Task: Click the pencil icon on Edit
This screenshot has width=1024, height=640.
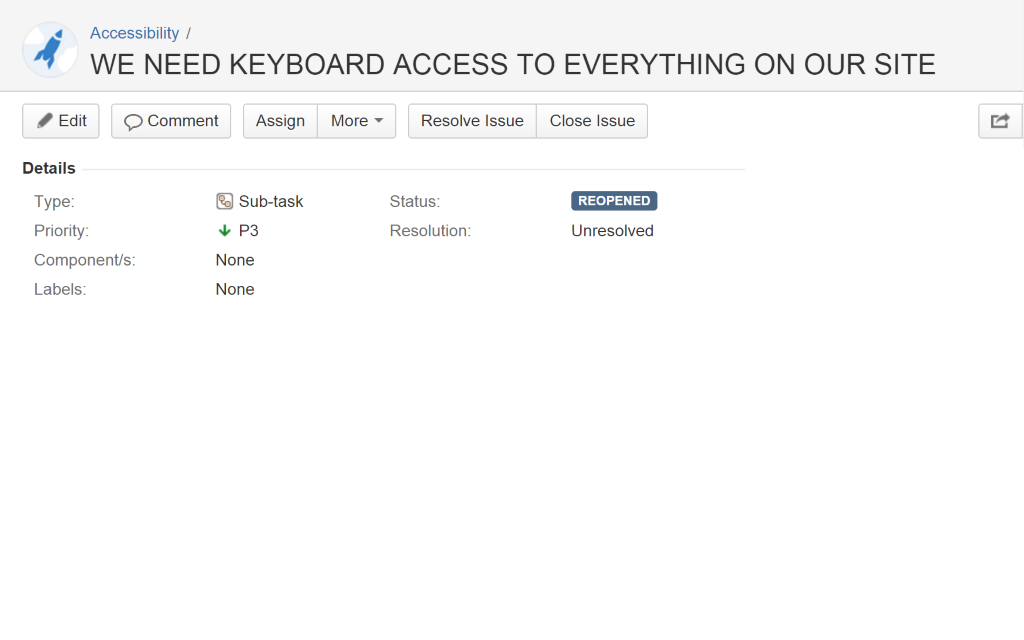Action: 44,121
